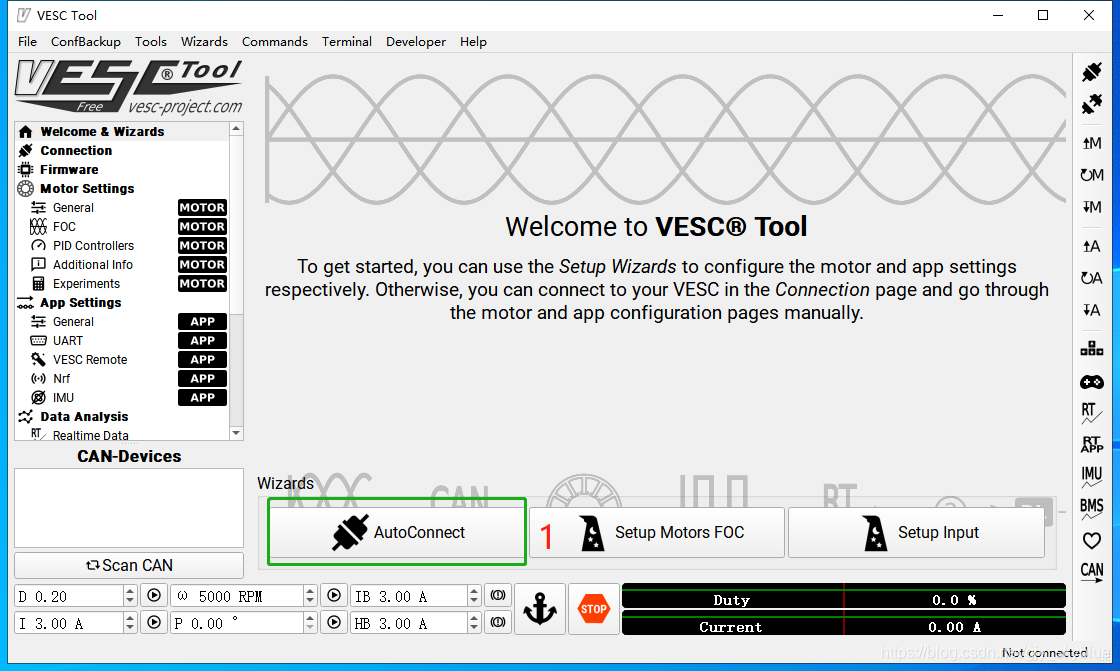This screenshot has height=671, width=1120.
Task: Open the File menu
Action: click(x=27, y=41)
